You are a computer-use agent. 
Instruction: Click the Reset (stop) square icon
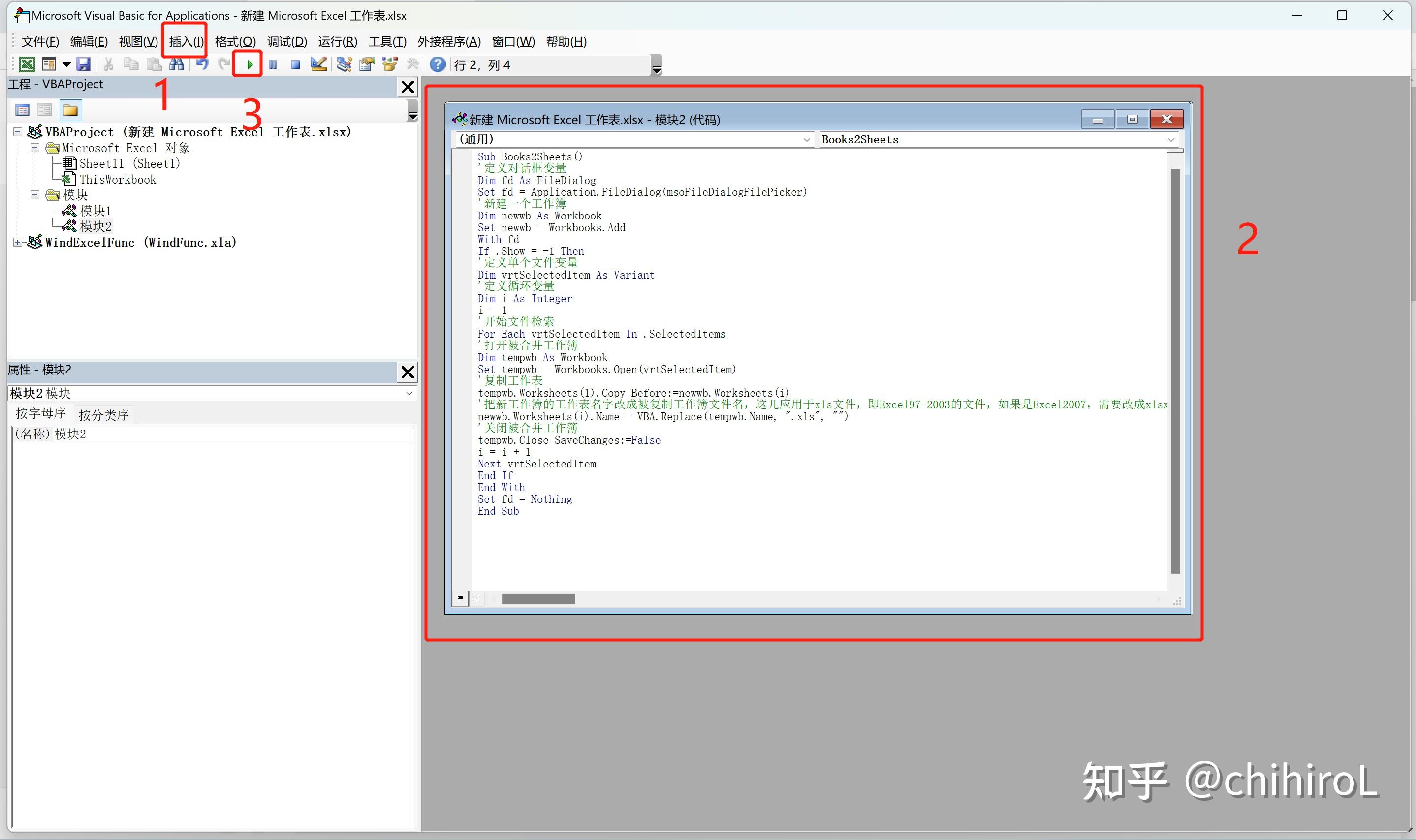pyautogui.click(x=295, y=65)
